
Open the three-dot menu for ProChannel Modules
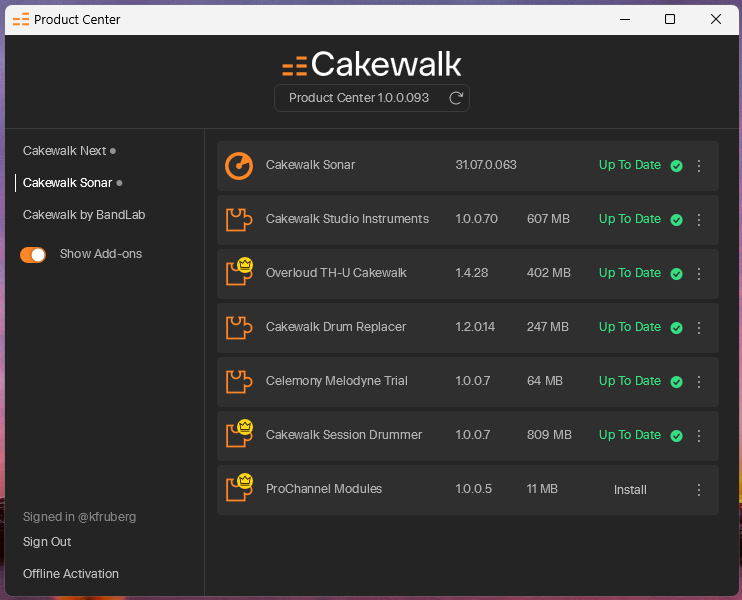tap(699, 489)
